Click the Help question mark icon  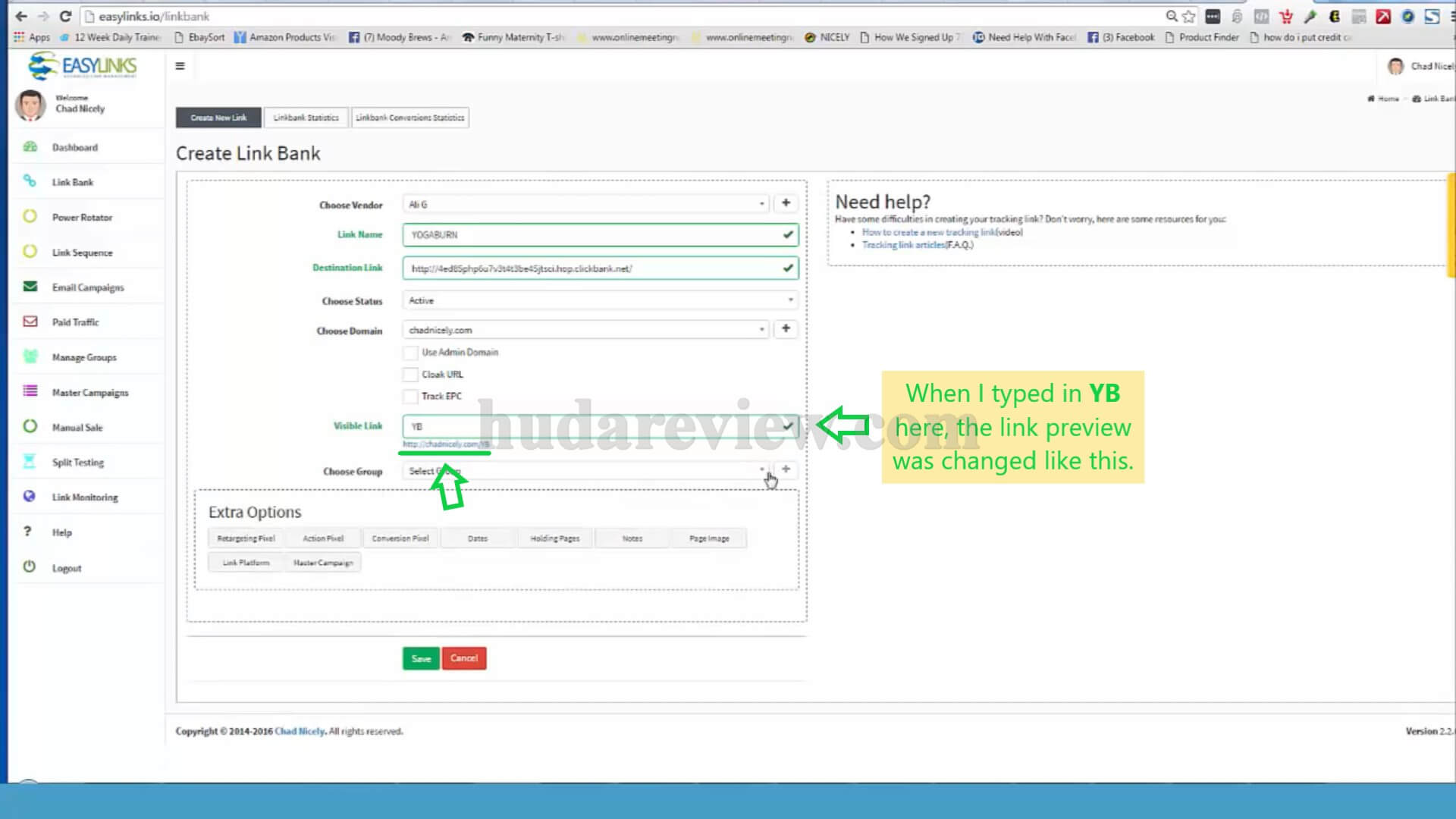[x=28, y=532]
